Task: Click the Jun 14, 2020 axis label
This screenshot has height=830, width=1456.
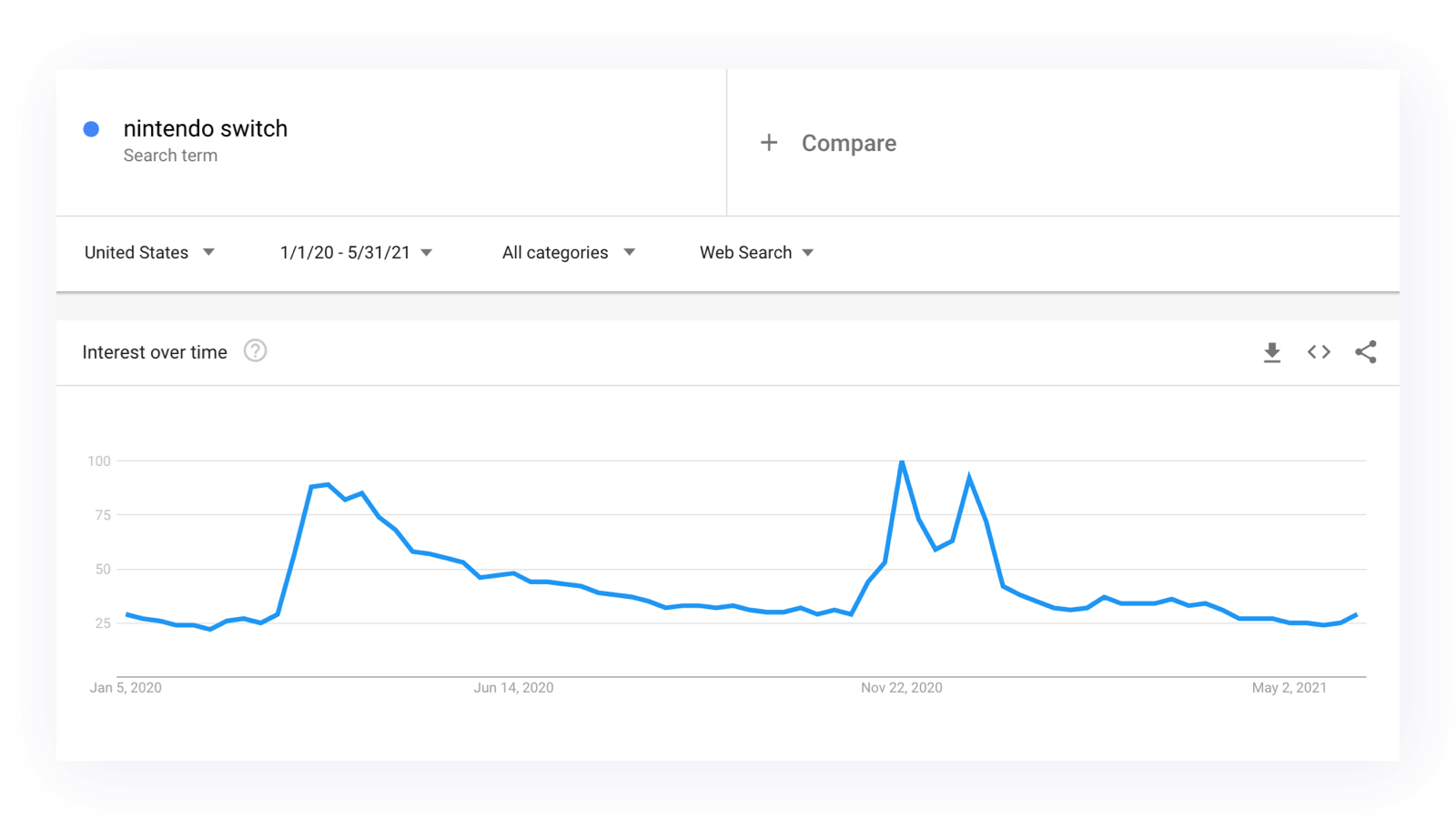Action: click(513, 688)
